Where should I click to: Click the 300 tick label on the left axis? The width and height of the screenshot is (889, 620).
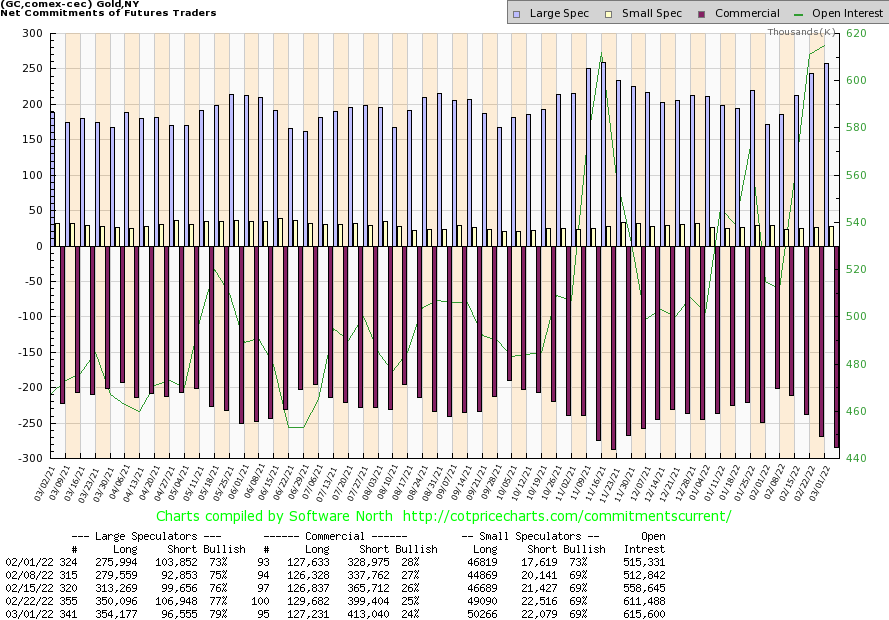point(33,33)
